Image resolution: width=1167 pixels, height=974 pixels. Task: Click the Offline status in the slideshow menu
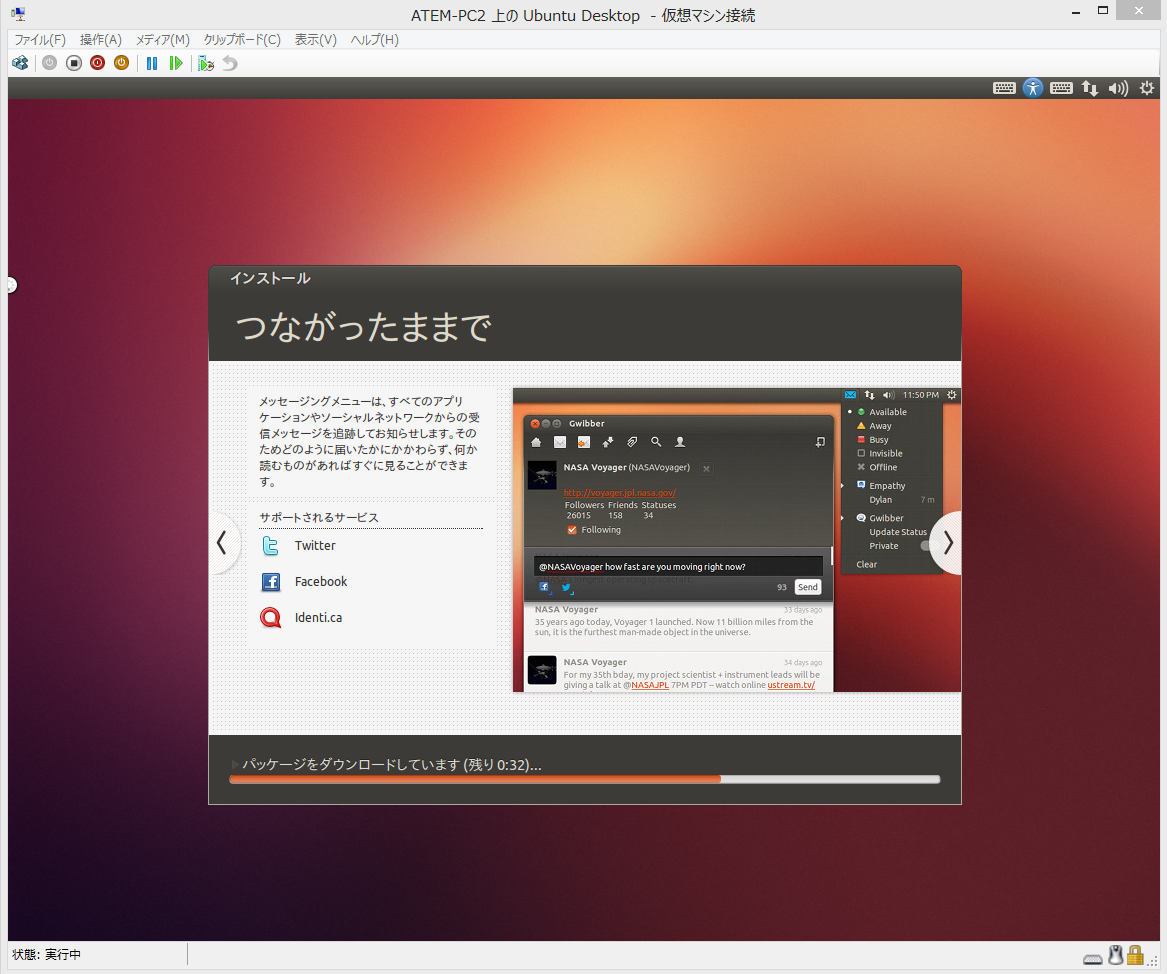tap(883, 467)
